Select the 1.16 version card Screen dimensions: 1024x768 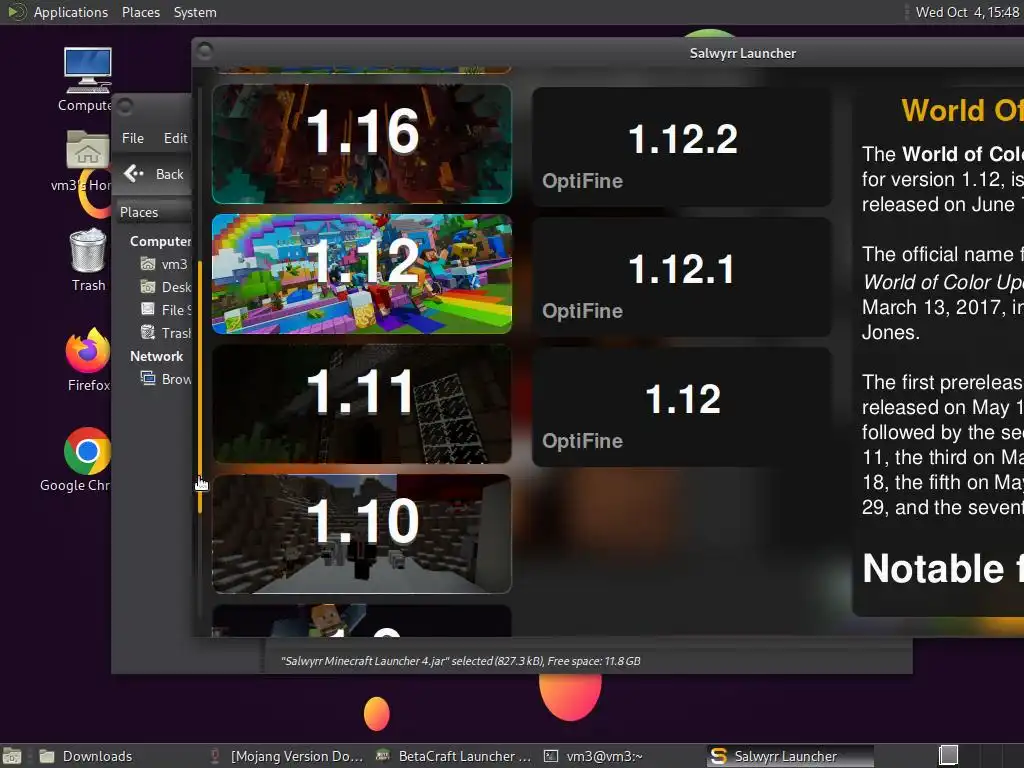point(362,144)
